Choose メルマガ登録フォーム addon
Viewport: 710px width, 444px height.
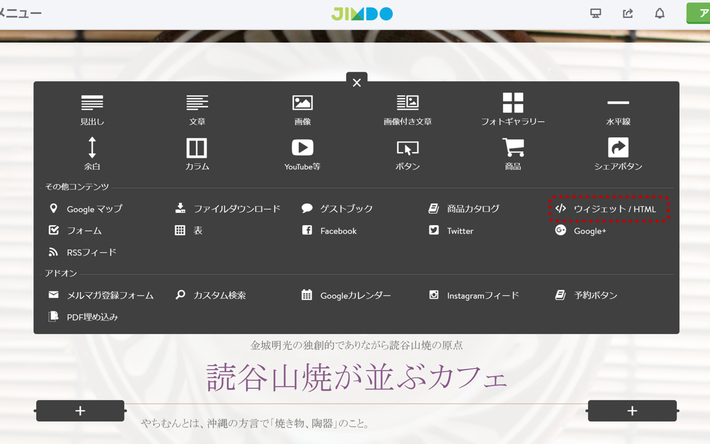[101, 295]
